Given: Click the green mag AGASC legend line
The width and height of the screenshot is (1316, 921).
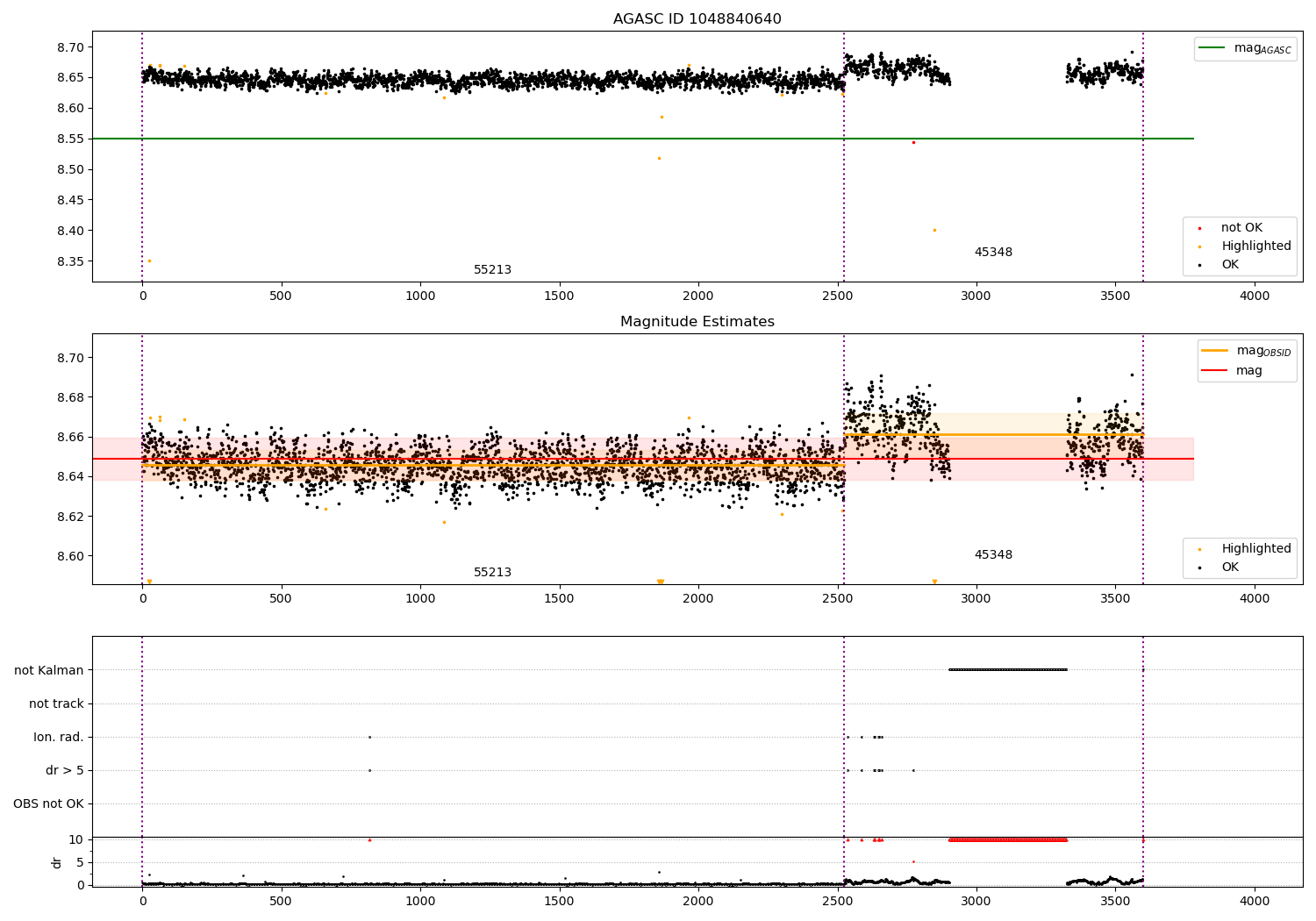Looking at the screenshot, I should tap(1213, 48).
